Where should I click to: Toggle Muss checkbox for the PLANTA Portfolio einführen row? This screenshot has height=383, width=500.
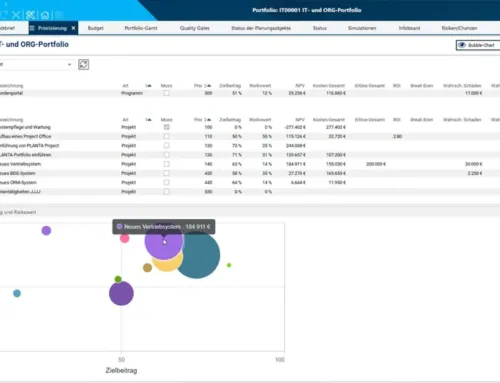click(166, 155)
